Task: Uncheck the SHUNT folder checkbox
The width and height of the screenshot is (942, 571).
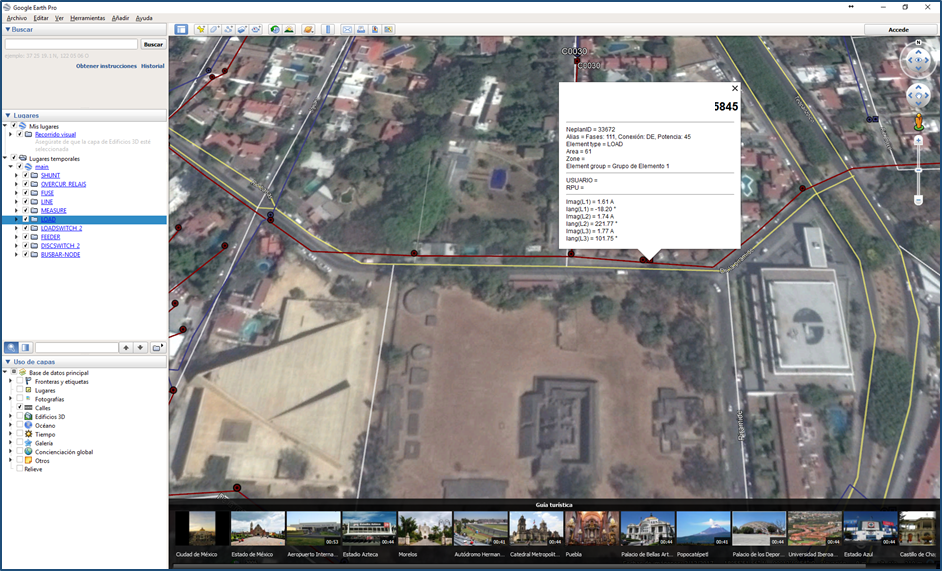Action: click(25, 176)
